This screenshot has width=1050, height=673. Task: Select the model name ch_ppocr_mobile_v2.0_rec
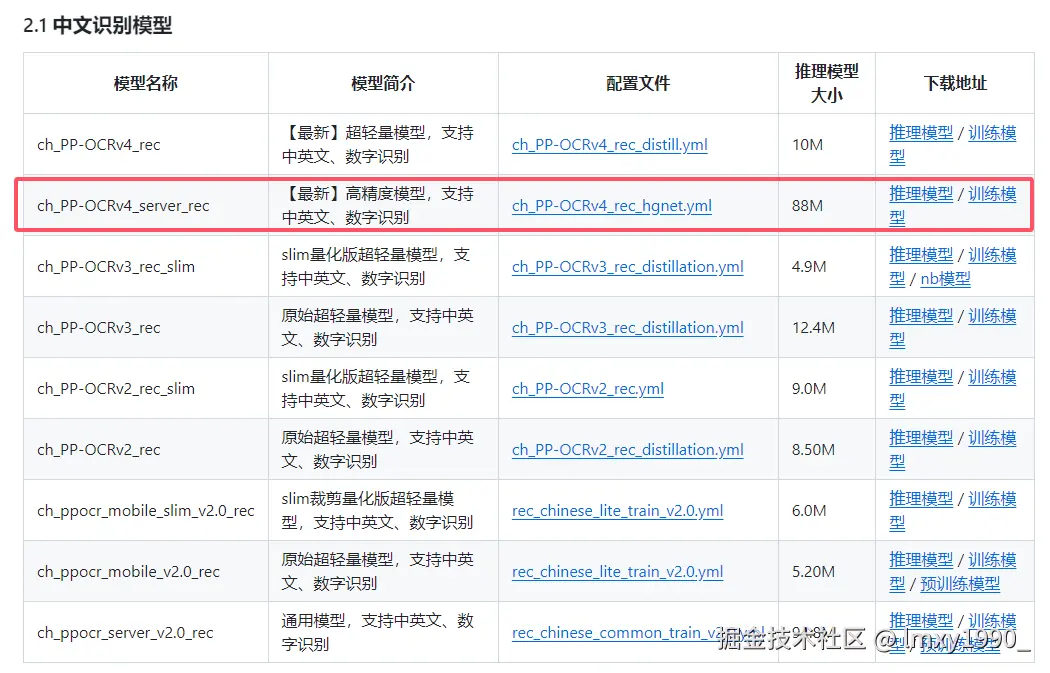128,571
